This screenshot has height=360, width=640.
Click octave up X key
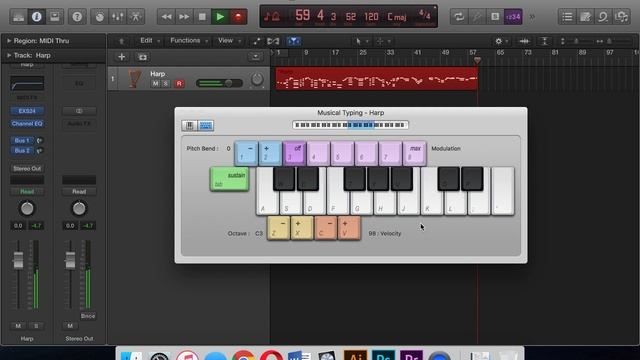click(x=302, y=228)
